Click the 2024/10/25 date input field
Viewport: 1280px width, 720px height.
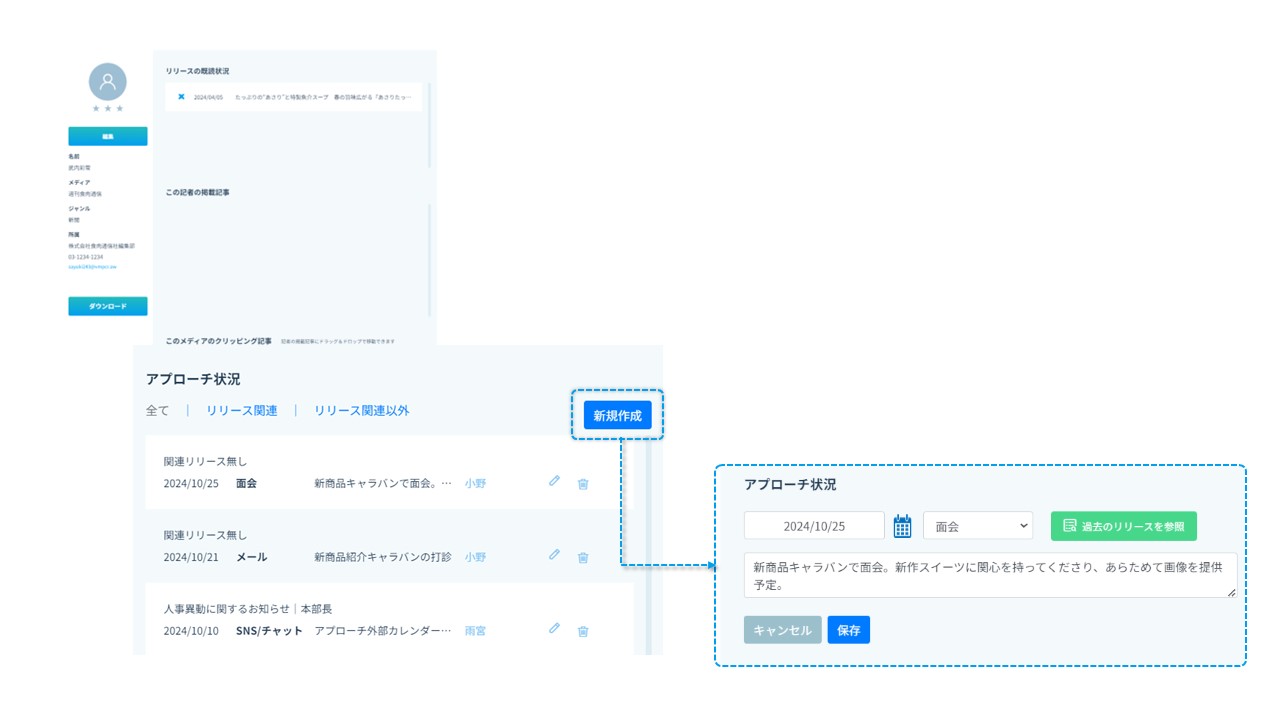(814, 526)
